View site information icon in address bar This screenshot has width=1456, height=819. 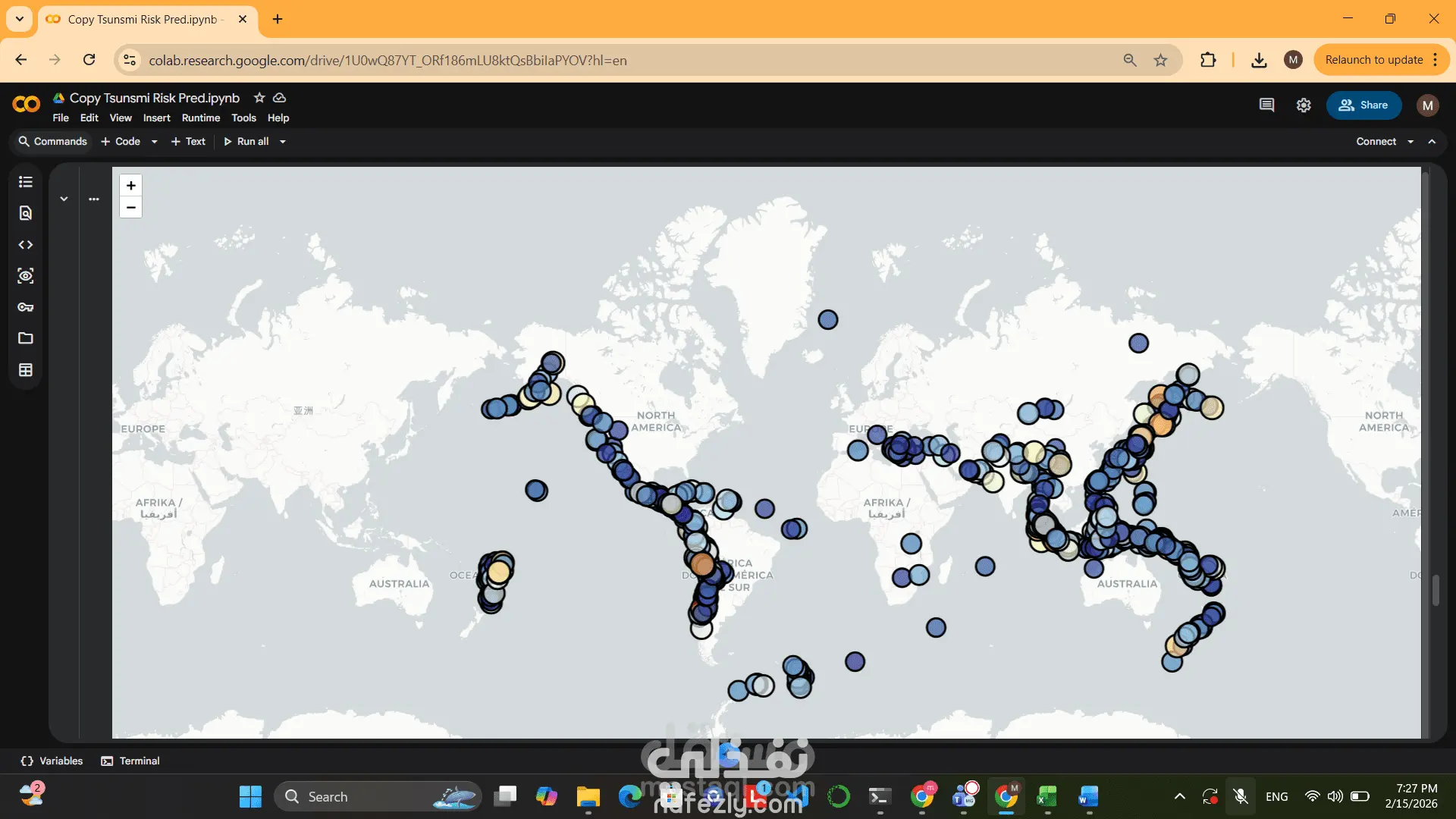(x=130, y=60)
